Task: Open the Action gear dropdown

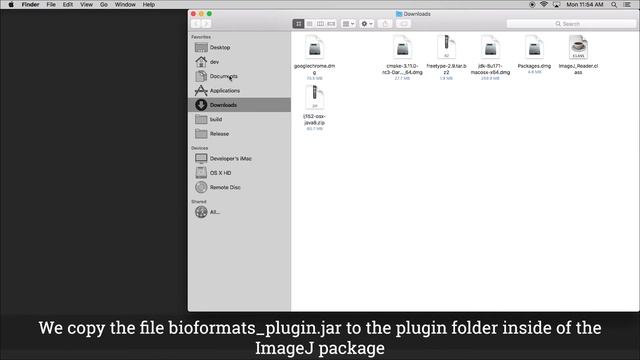Action: click(367, 24)
